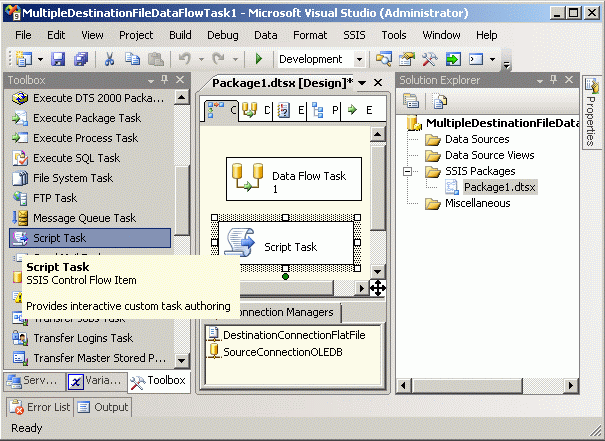Click toolbox scrollbar down arrow
The height and width of the screenshot is (441, 605).
point(181,361)
